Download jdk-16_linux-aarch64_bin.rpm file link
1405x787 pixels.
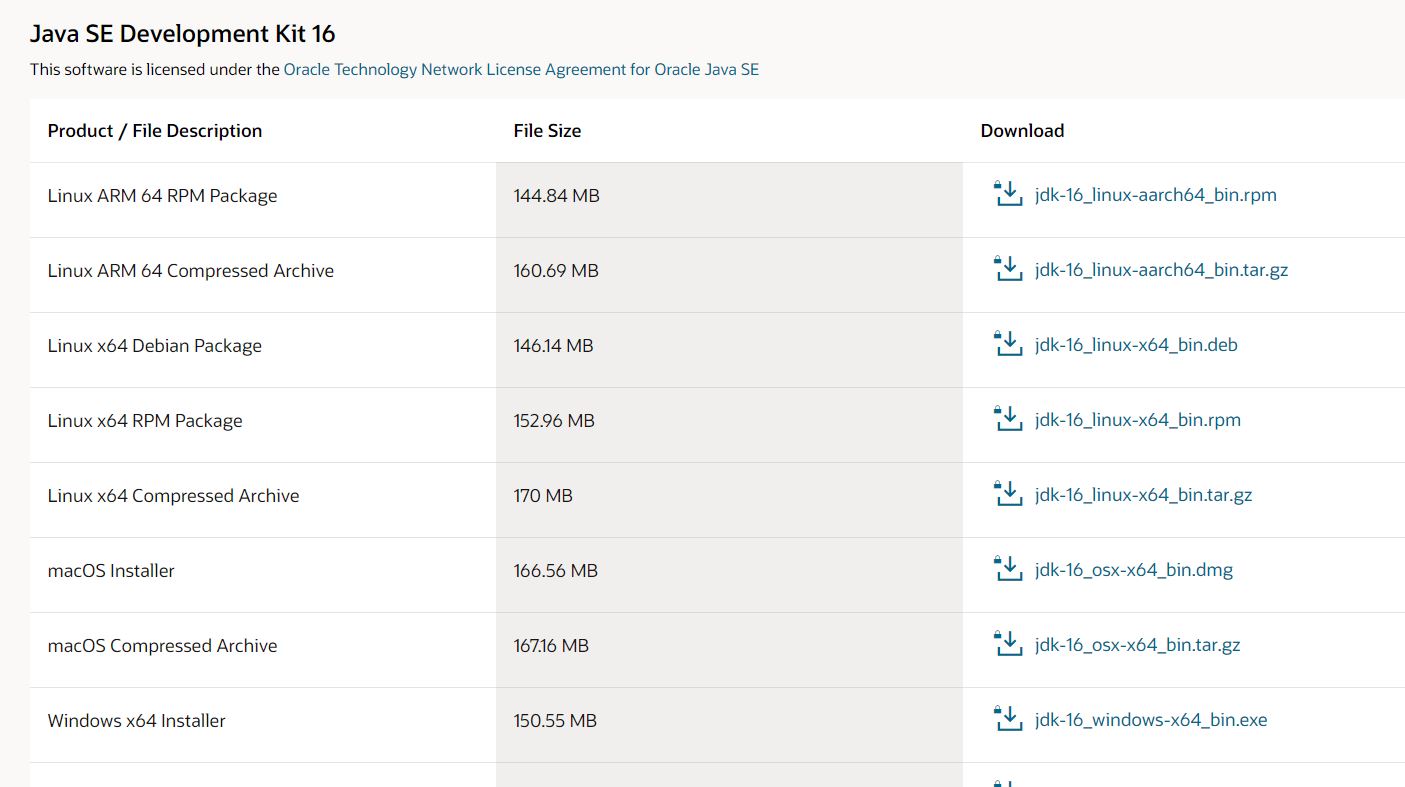[1156, 195]
